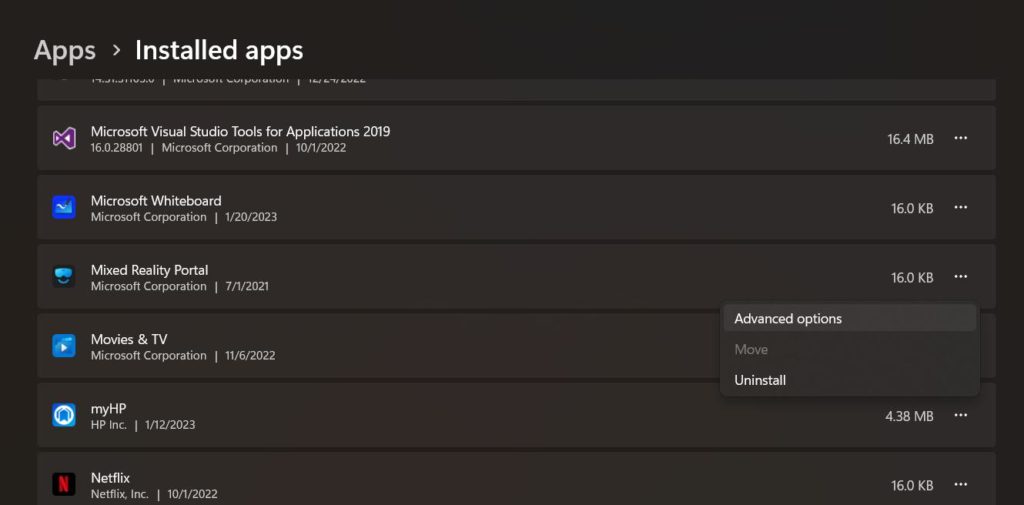The height and width of the screenshot is (505, 1024).
Task: Select the Microsoft Whiteboard list row title
Action: point(156,201)
